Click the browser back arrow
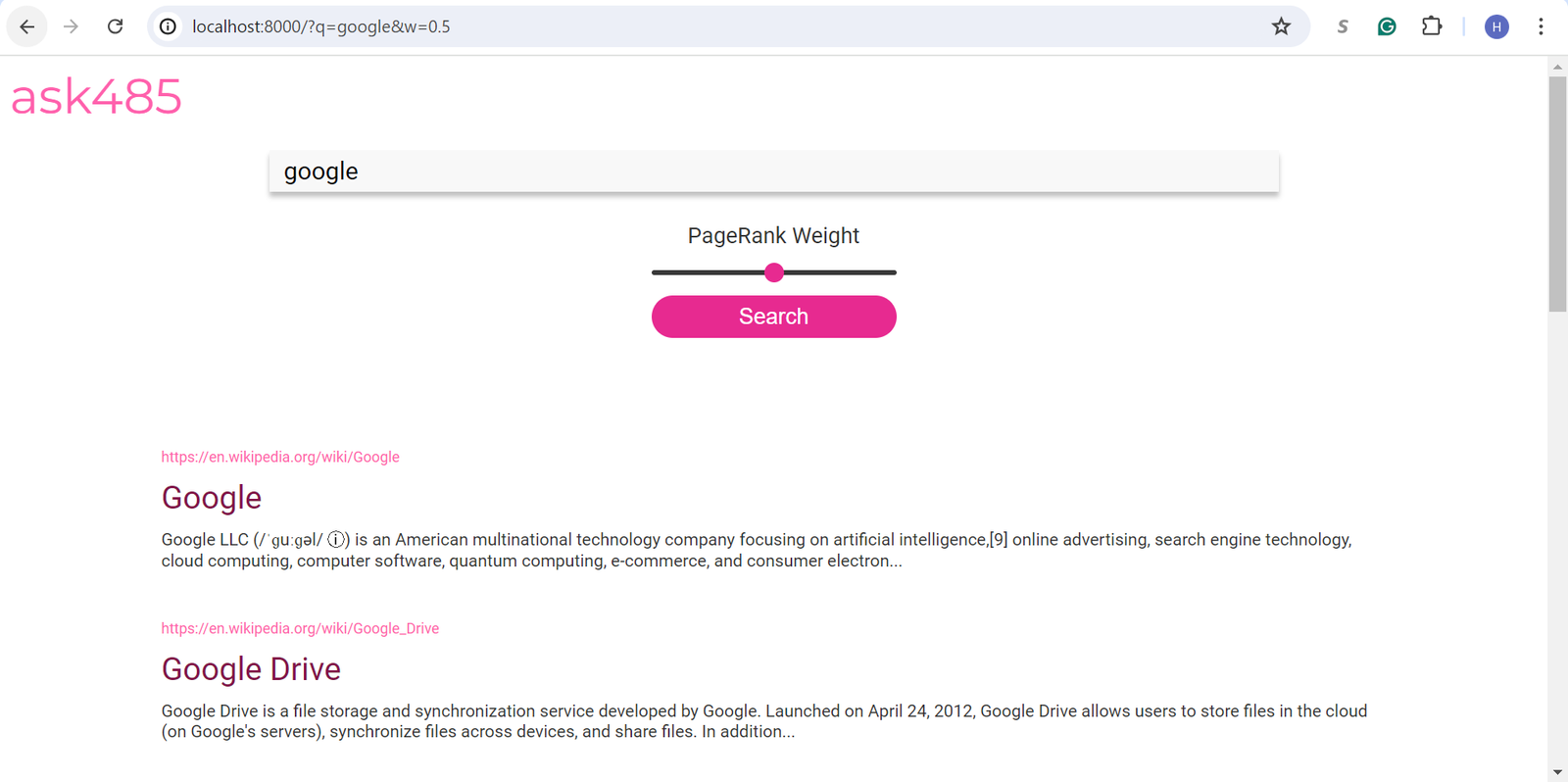The height and width of the screenshot is (782, 1568). (26, 26)
